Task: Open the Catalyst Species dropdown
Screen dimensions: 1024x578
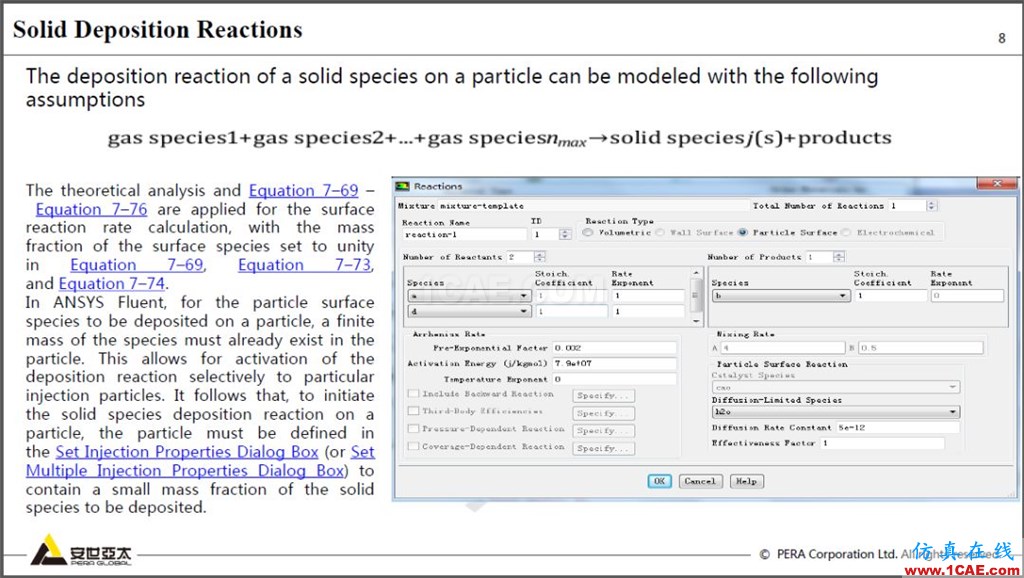Action: [x=835, y=387]
